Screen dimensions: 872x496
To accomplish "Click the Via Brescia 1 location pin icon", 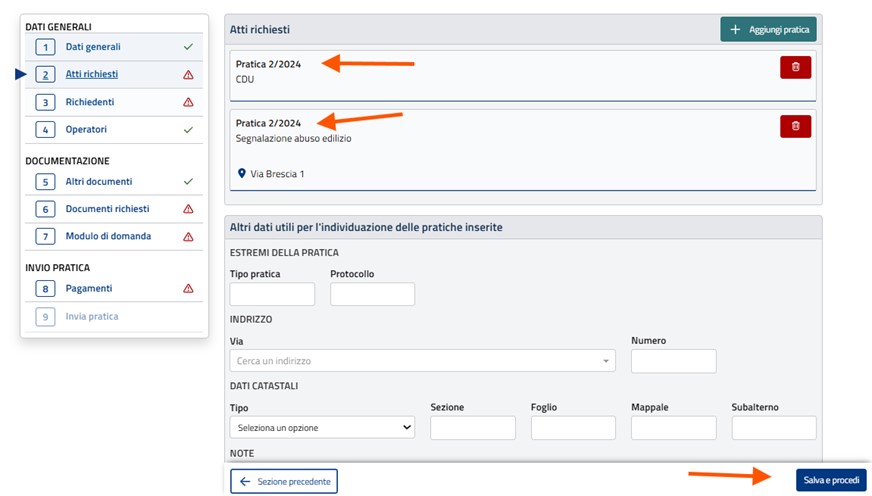I will (x=241, y=174).
